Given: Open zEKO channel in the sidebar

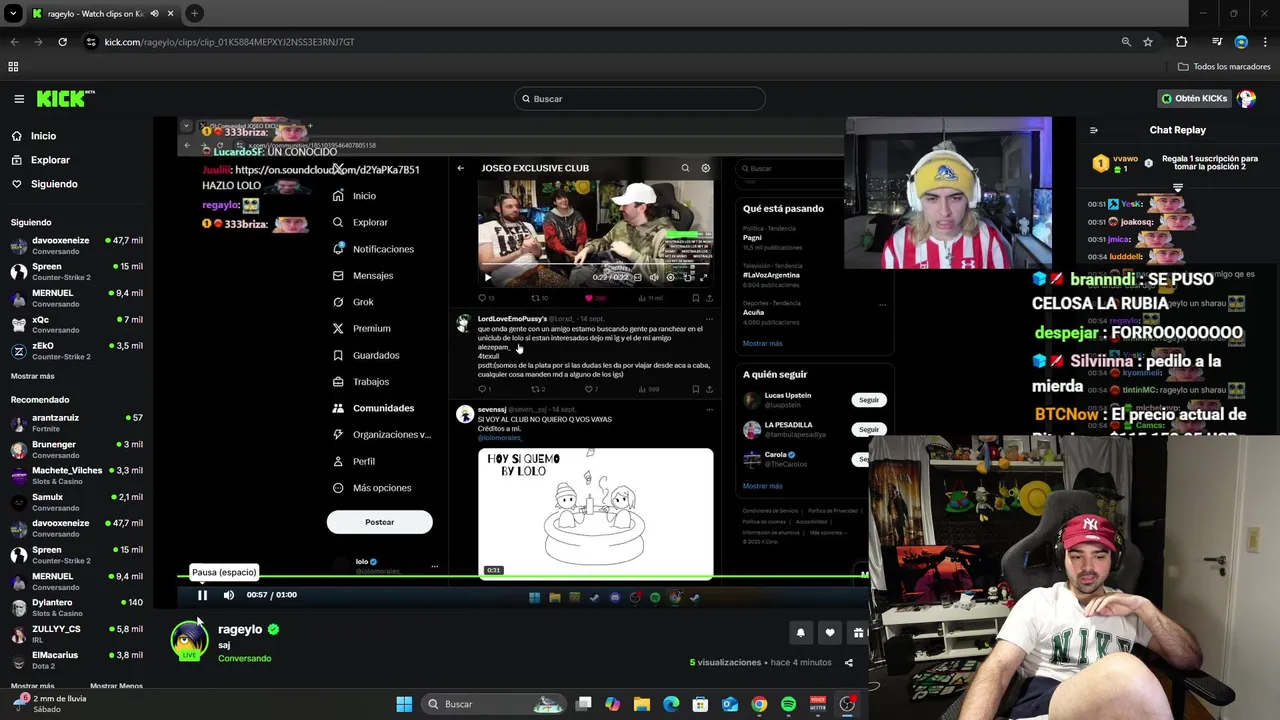Looking at the screenshot, I should click(x=76, y=350).
